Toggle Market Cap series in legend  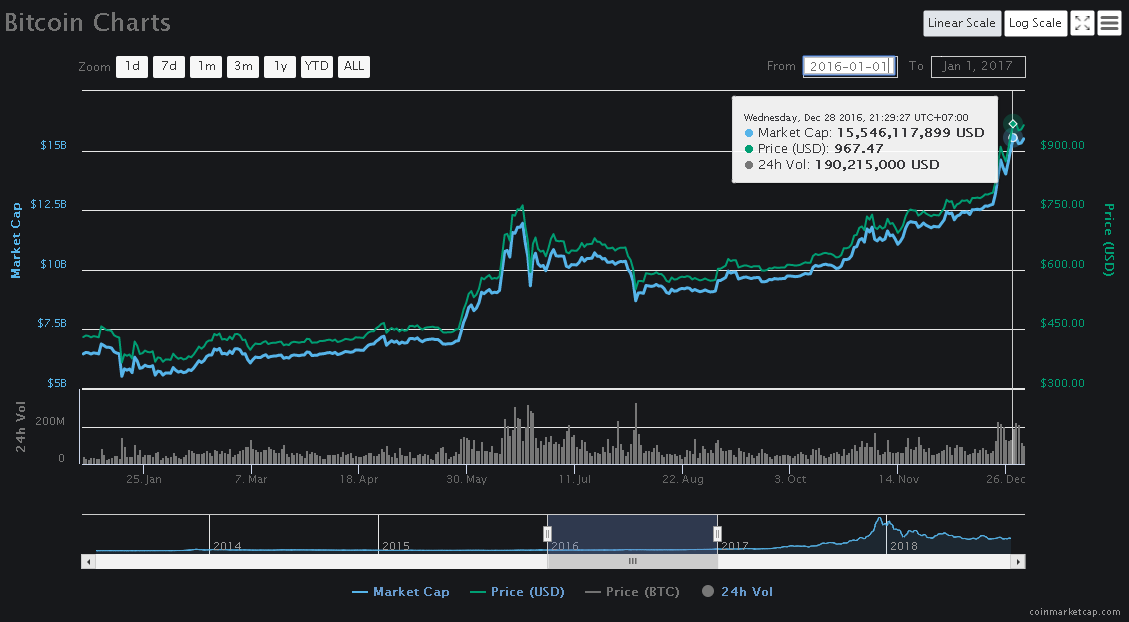(x=400, y=592)
